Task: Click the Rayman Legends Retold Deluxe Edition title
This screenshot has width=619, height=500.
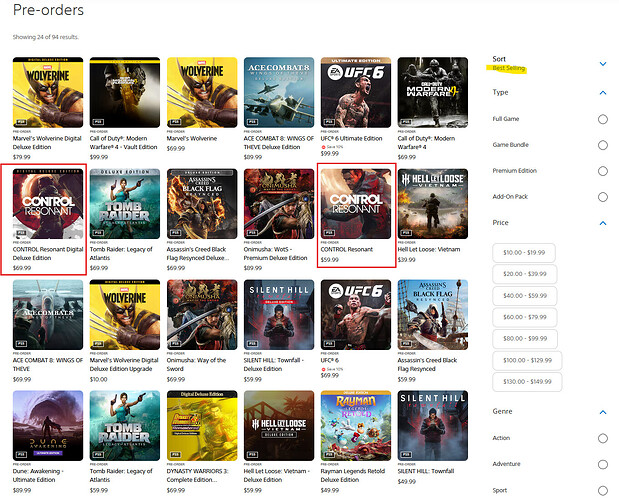Action: pos(353,476)
